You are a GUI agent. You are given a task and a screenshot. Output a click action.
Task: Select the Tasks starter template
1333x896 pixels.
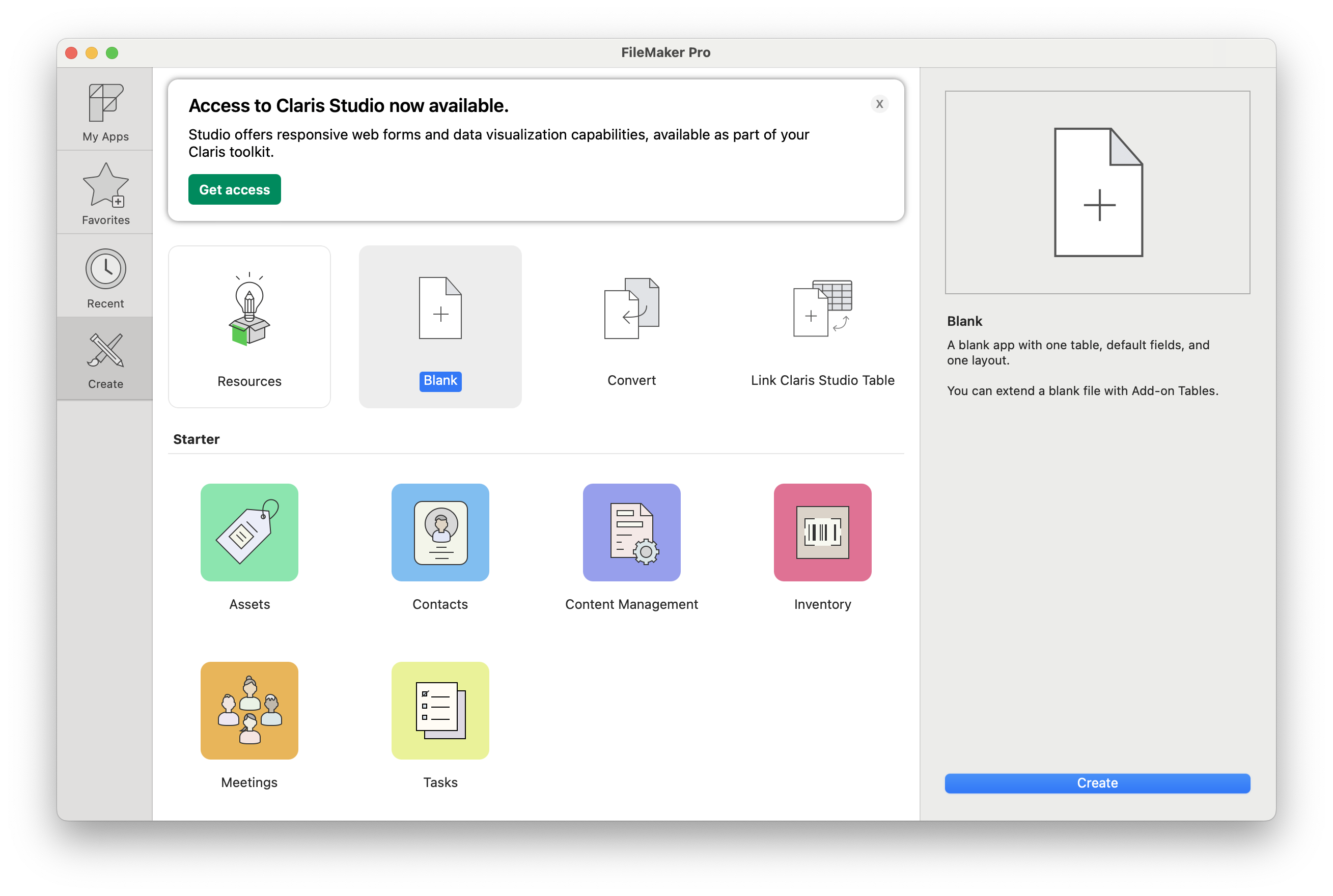point(440,710)
